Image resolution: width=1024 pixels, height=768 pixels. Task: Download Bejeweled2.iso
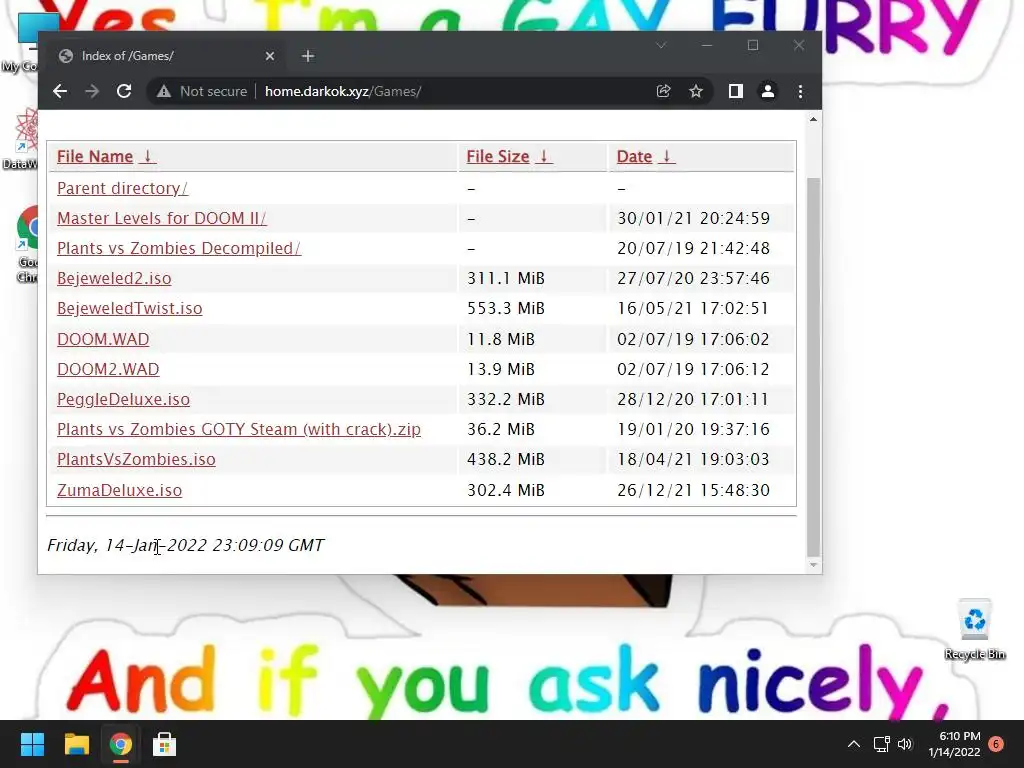pos(114,278)
